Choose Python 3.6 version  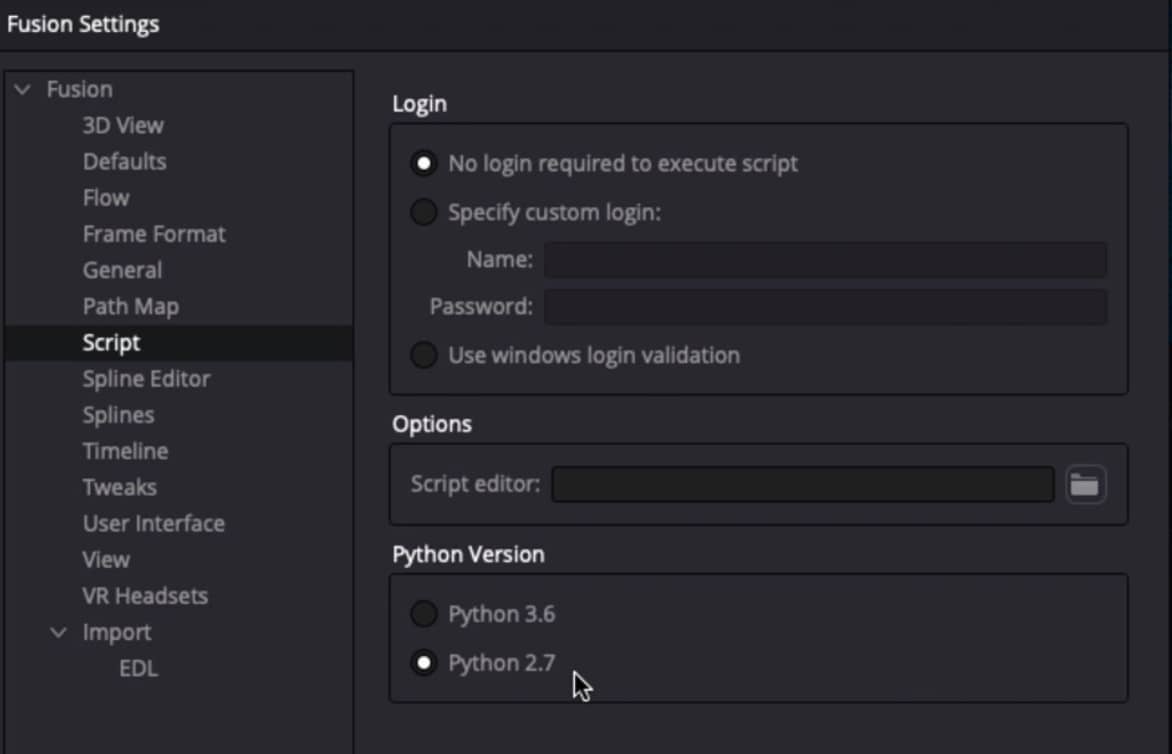424,614
